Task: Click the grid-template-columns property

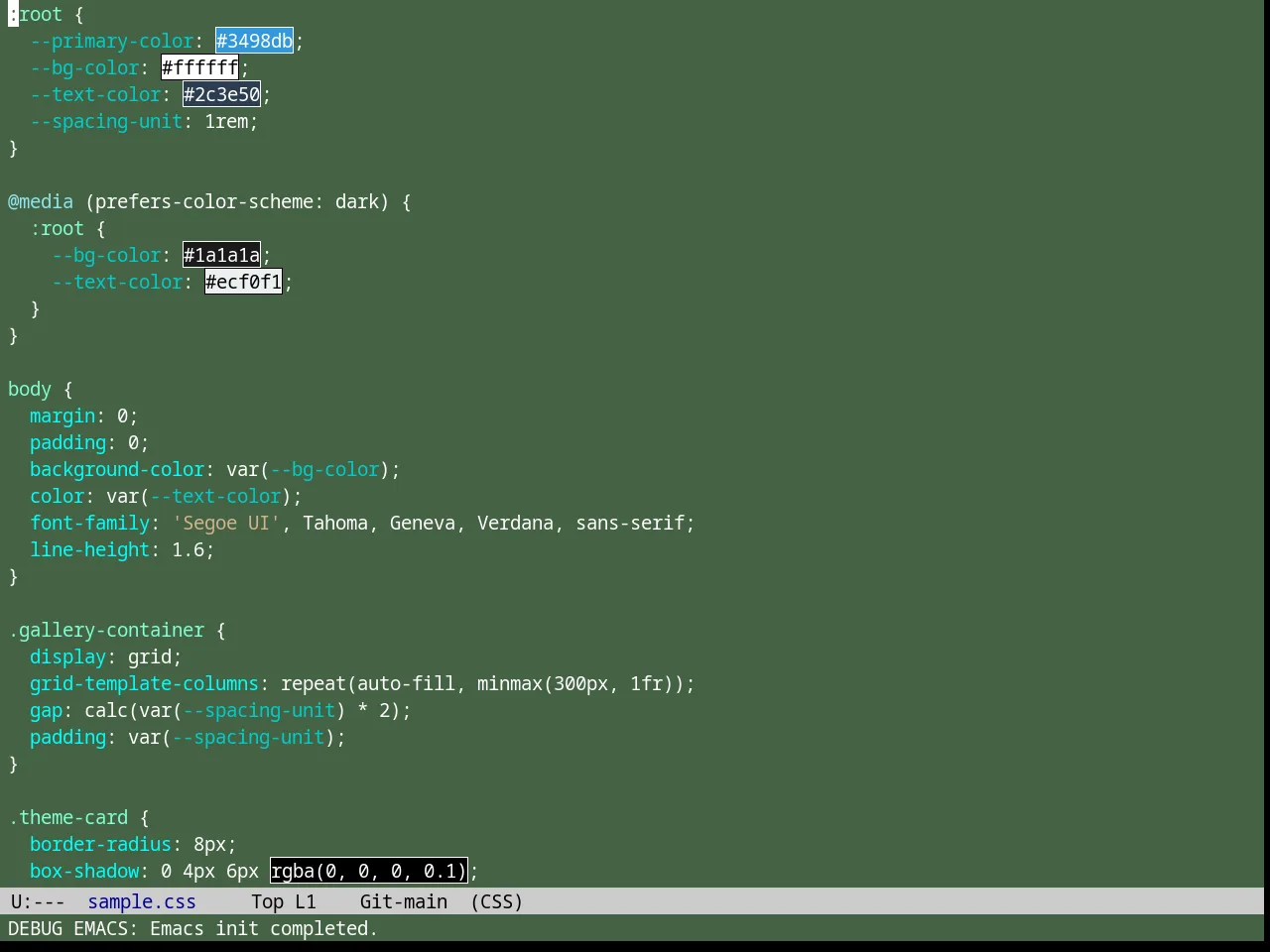Action: click(x=144, y=683)
